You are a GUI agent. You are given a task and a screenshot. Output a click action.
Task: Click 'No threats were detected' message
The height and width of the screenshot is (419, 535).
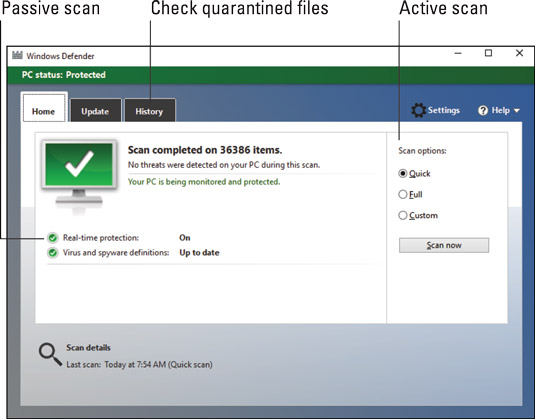click(224, 165)
